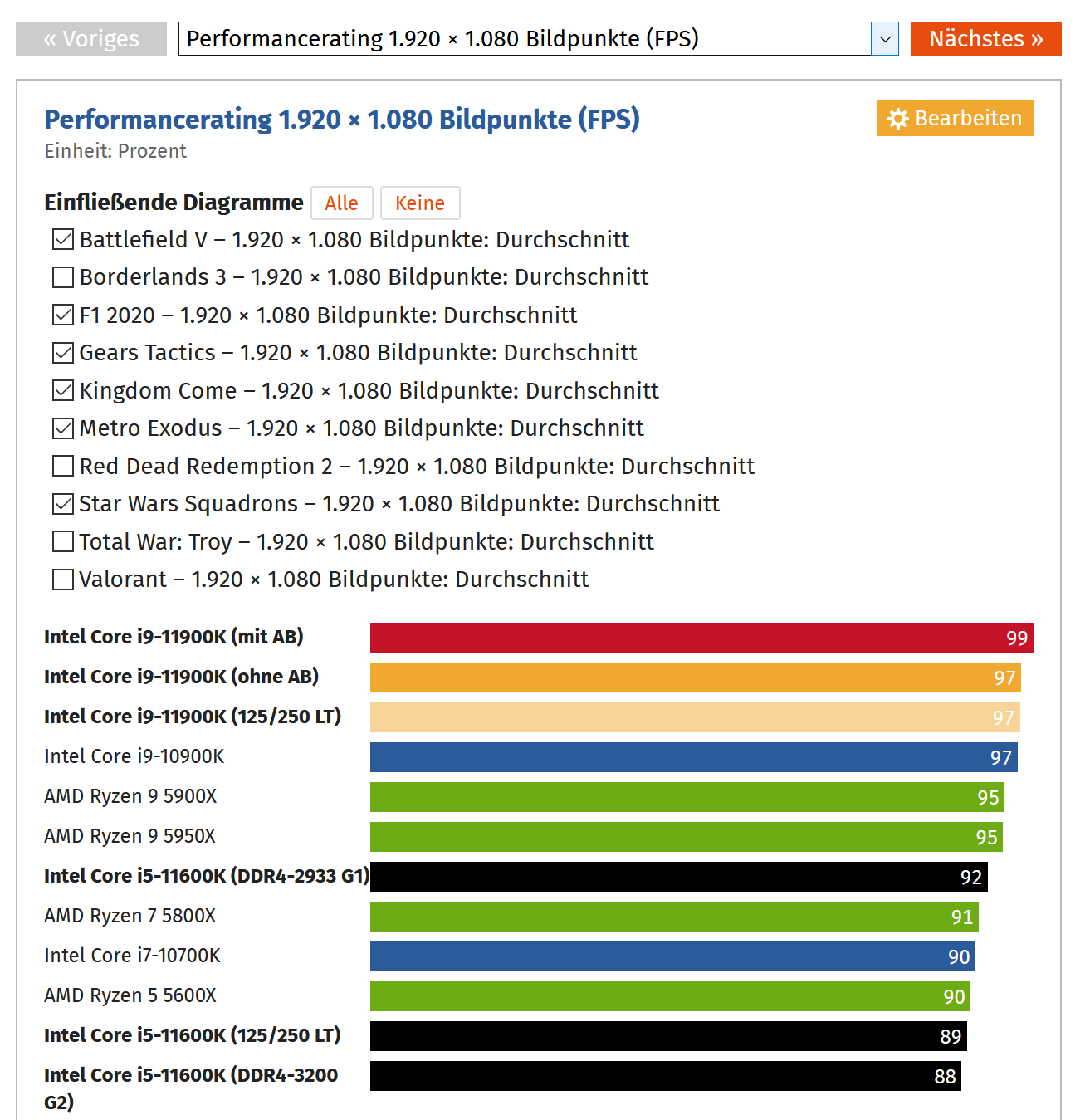The image size is (1090, 1120).
Task: Uncheck Battlefield V checkbox
Action: click(63, 240)
